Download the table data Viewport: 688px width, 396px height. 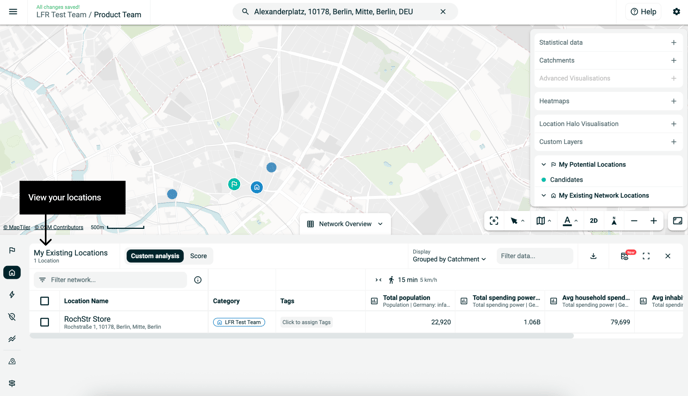point(593,256)
